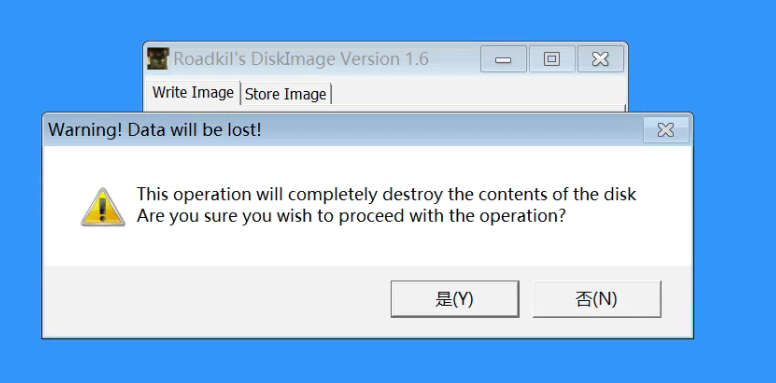The width and height of the screenshot is (776, 383).
Task: Click dialog title bar space left of X
Action: (x=450, y=130)
